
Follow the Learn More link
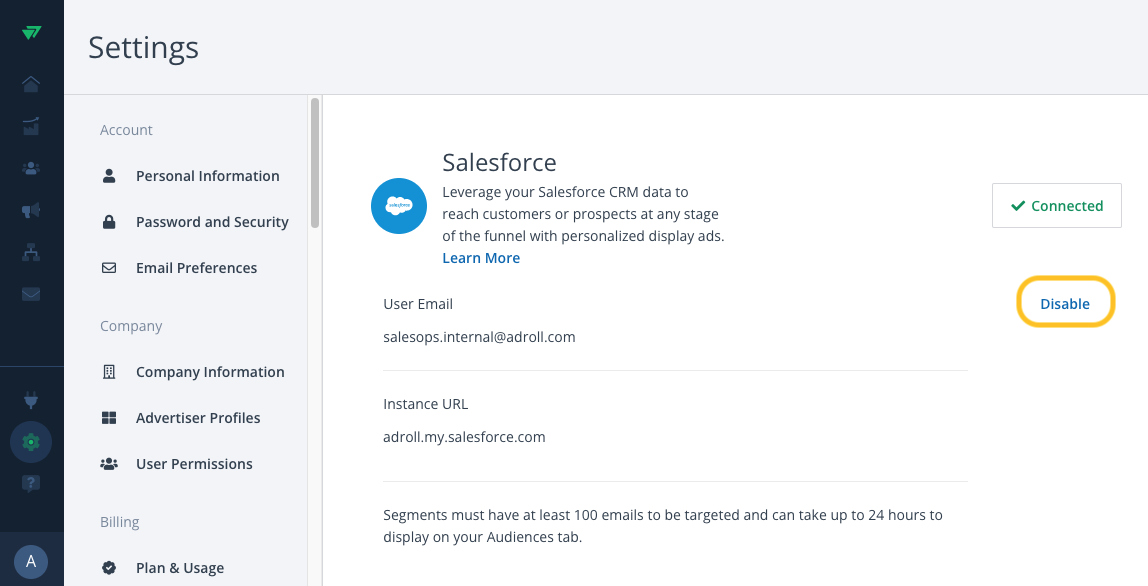tap(481, 258)
